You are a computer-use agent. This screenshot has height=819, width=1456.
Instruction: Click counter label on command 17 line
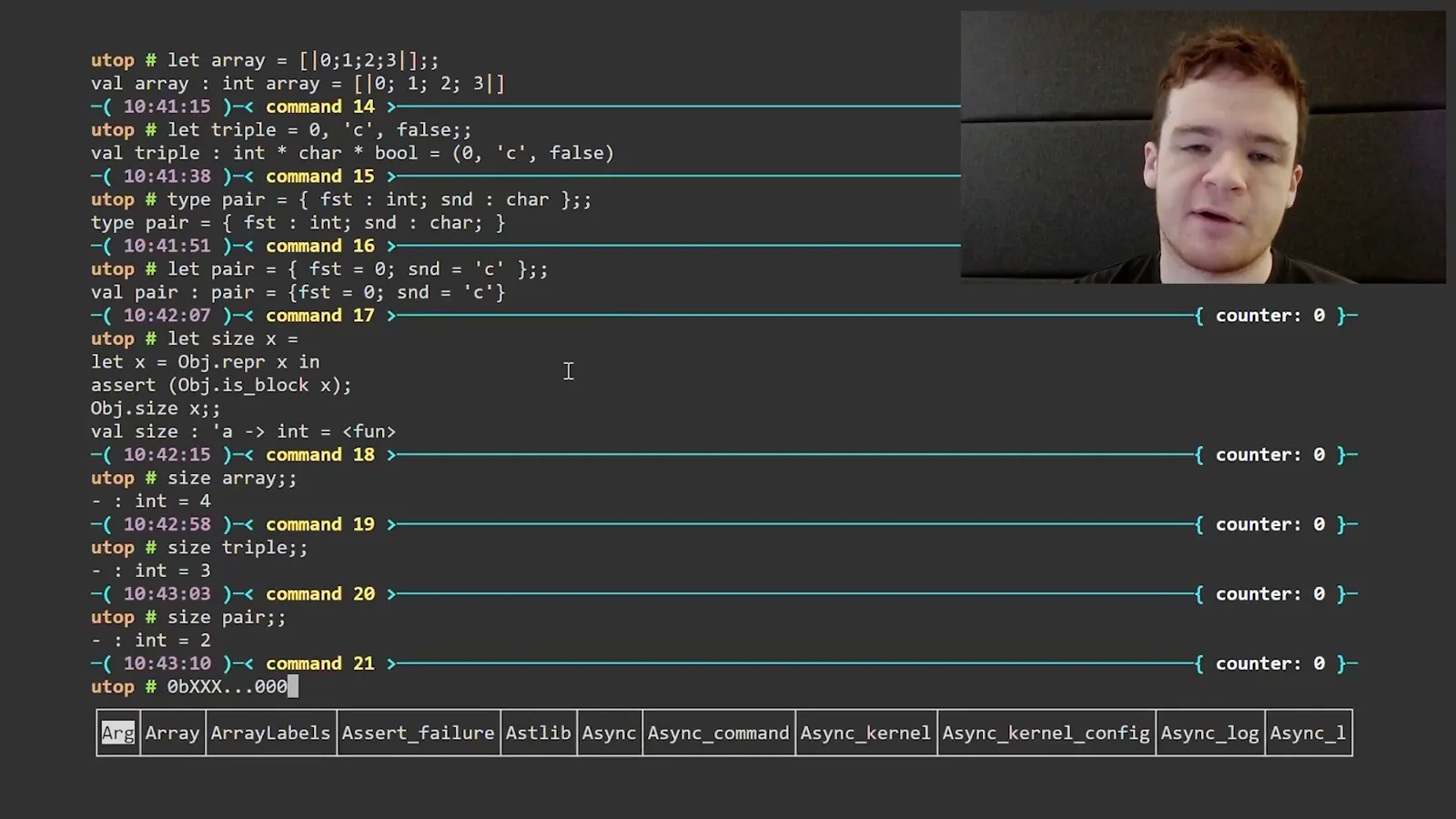(1270, 315)
